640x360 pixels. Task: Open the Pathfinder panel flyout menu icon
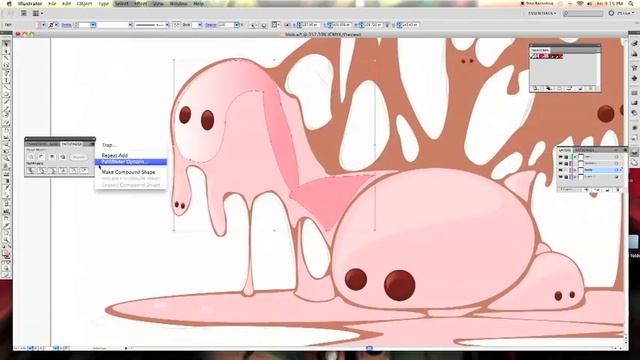(x=93, y=144)
